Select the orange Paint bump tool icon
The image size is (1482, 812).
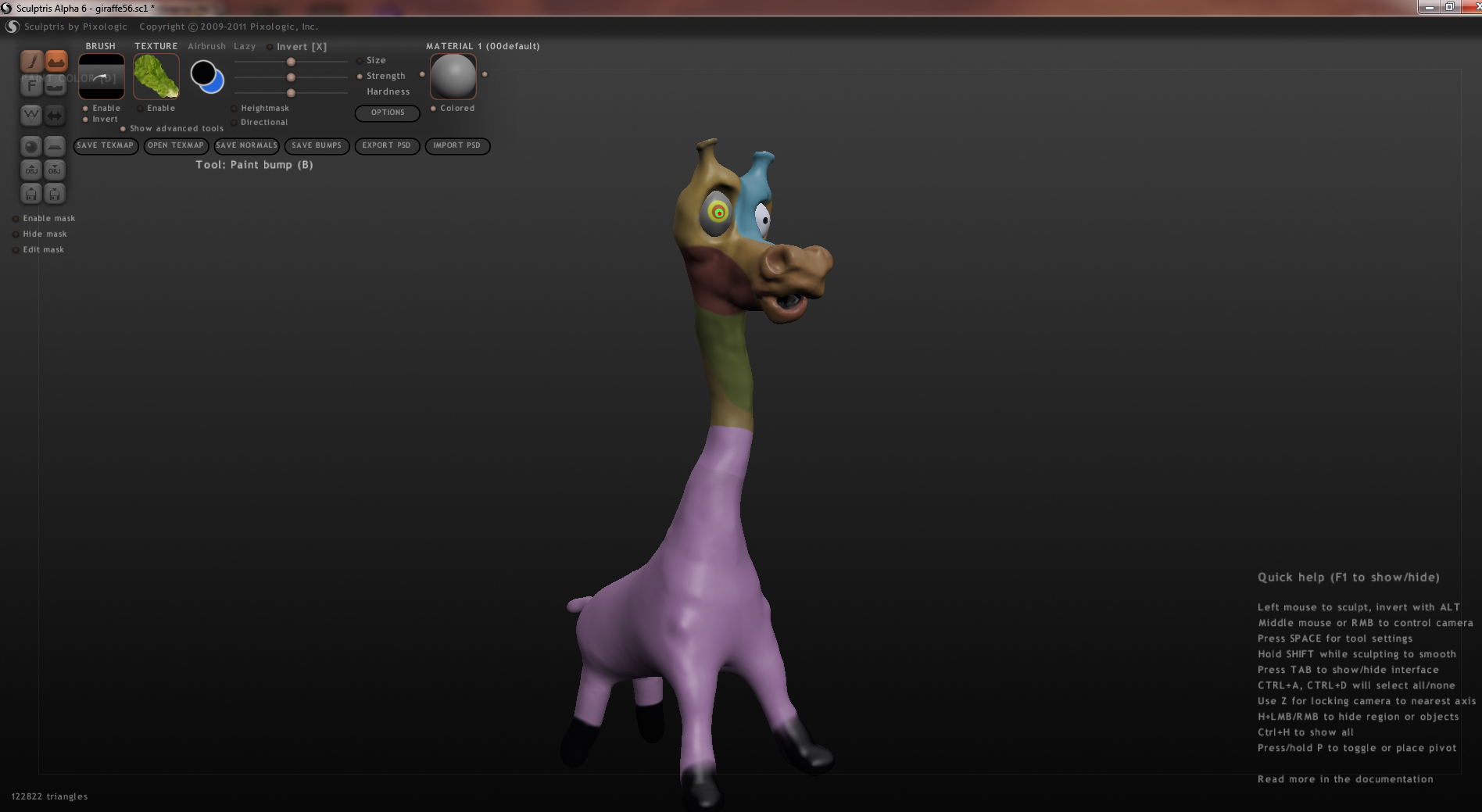pos(55,61)
